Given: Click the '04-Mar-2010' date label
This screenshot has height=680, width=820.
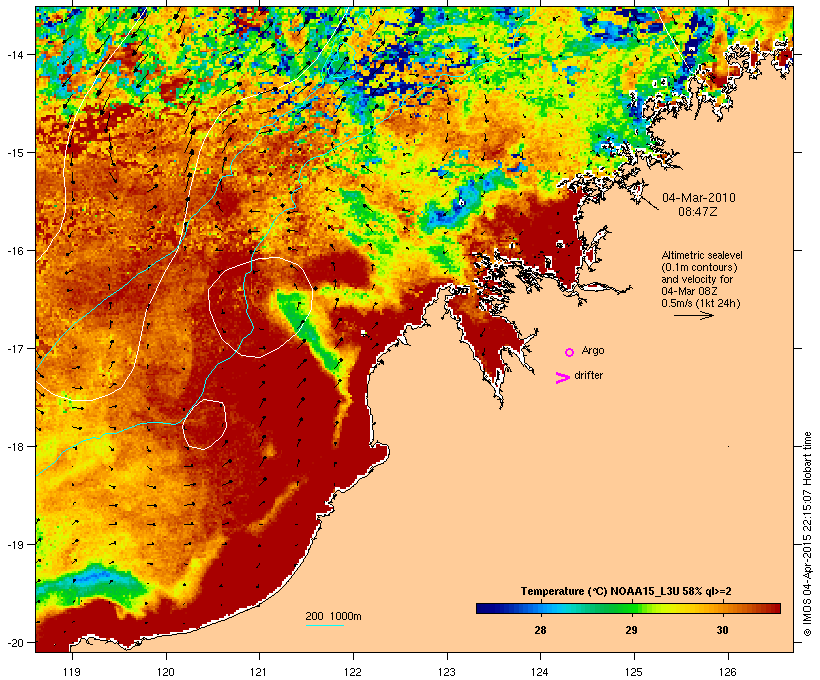Looking at the screenshot, I should click(x=699, y=198).
